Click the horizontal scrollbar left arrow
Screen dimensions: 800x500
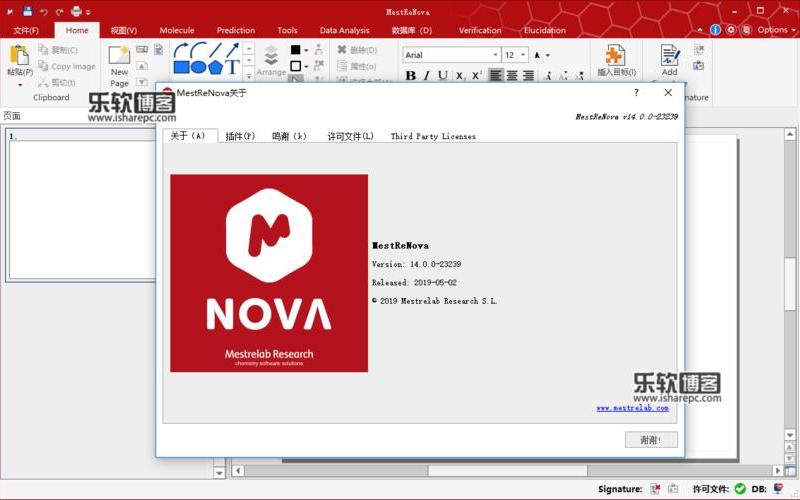(x=238, y=470)
